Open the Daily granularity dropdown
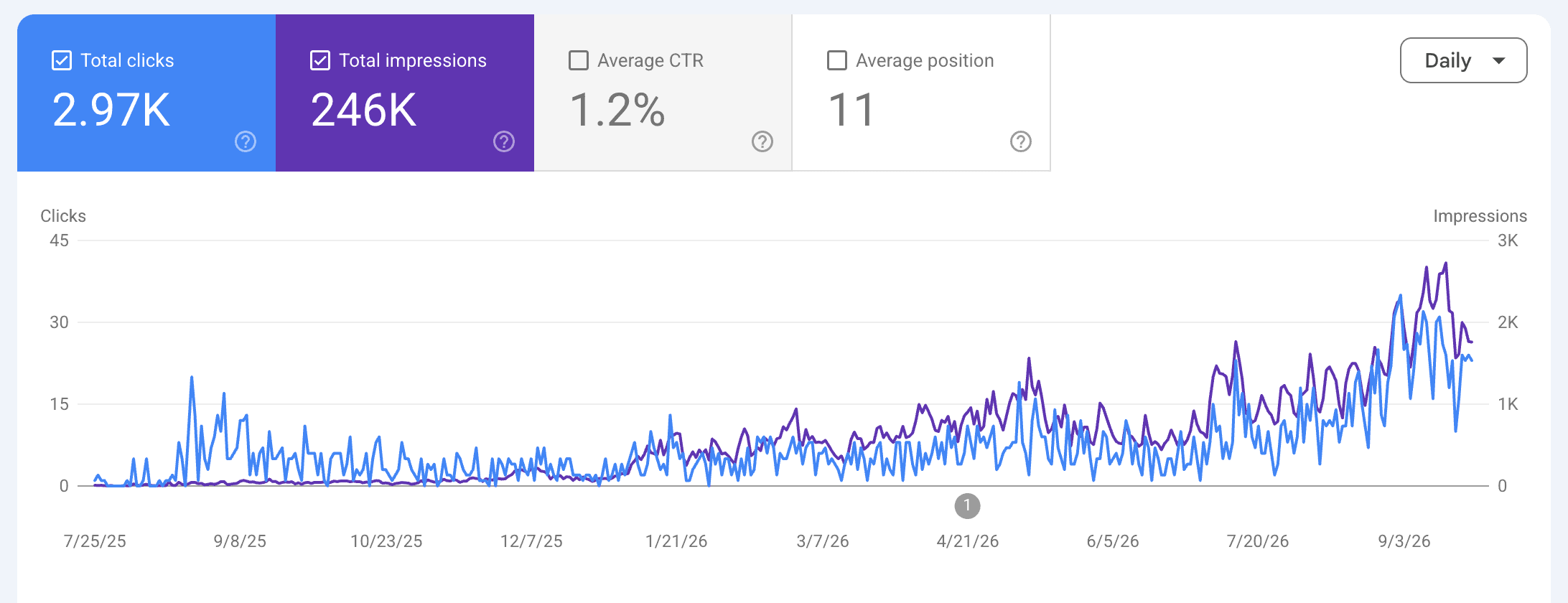The height and width of the screenshot is (603, 1568). [x=1463, y=60]
